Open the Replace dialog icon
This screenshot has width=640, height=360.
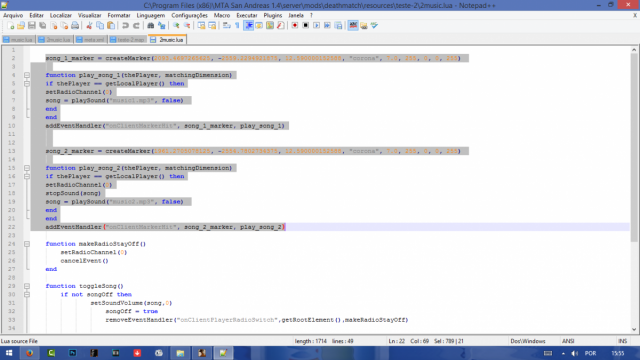[162, 26]
